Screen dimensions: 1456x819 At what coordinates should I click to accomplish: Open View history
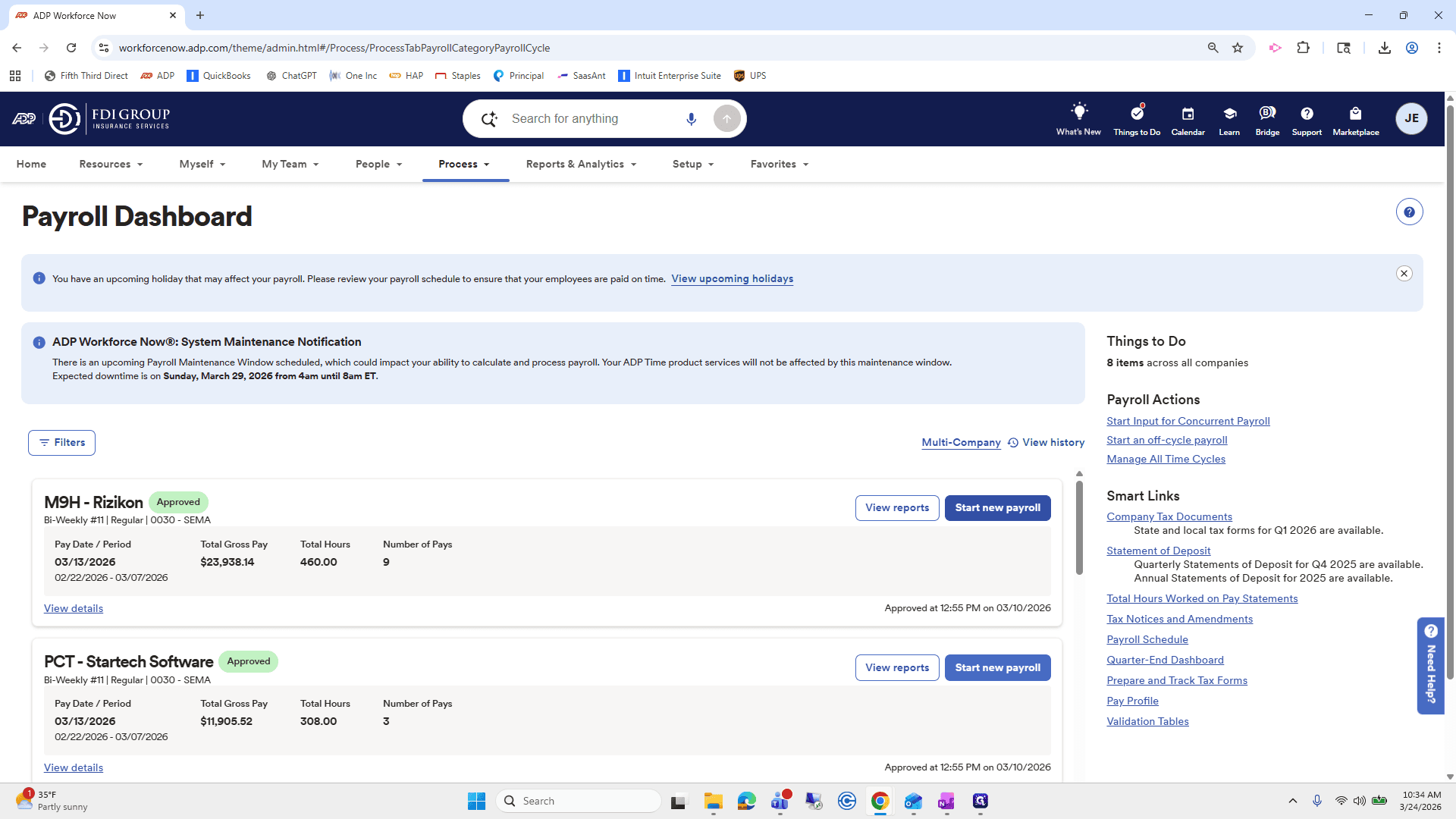point(1046,443)
